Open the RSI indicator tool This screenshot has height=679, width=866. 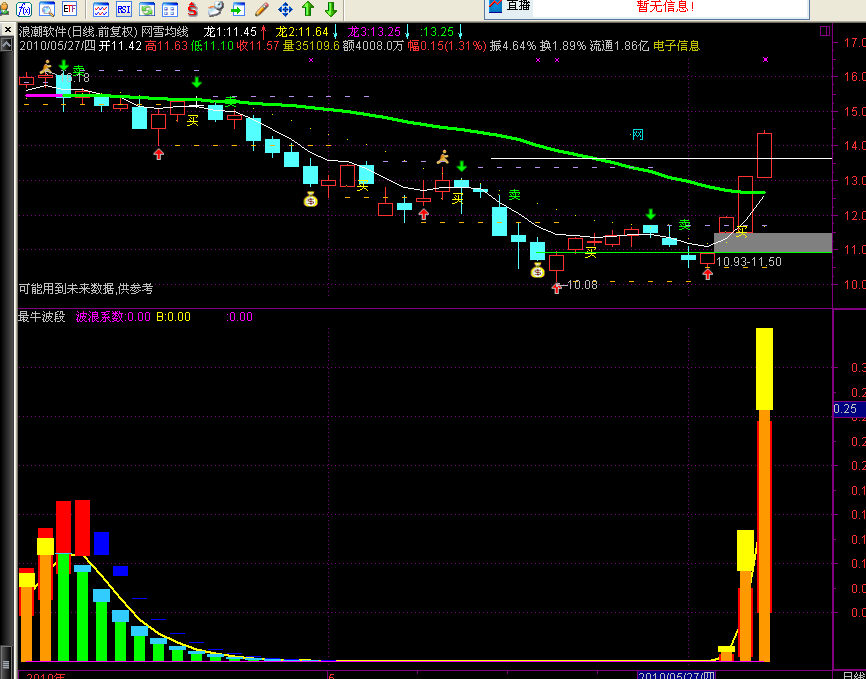tap(124, 9)
